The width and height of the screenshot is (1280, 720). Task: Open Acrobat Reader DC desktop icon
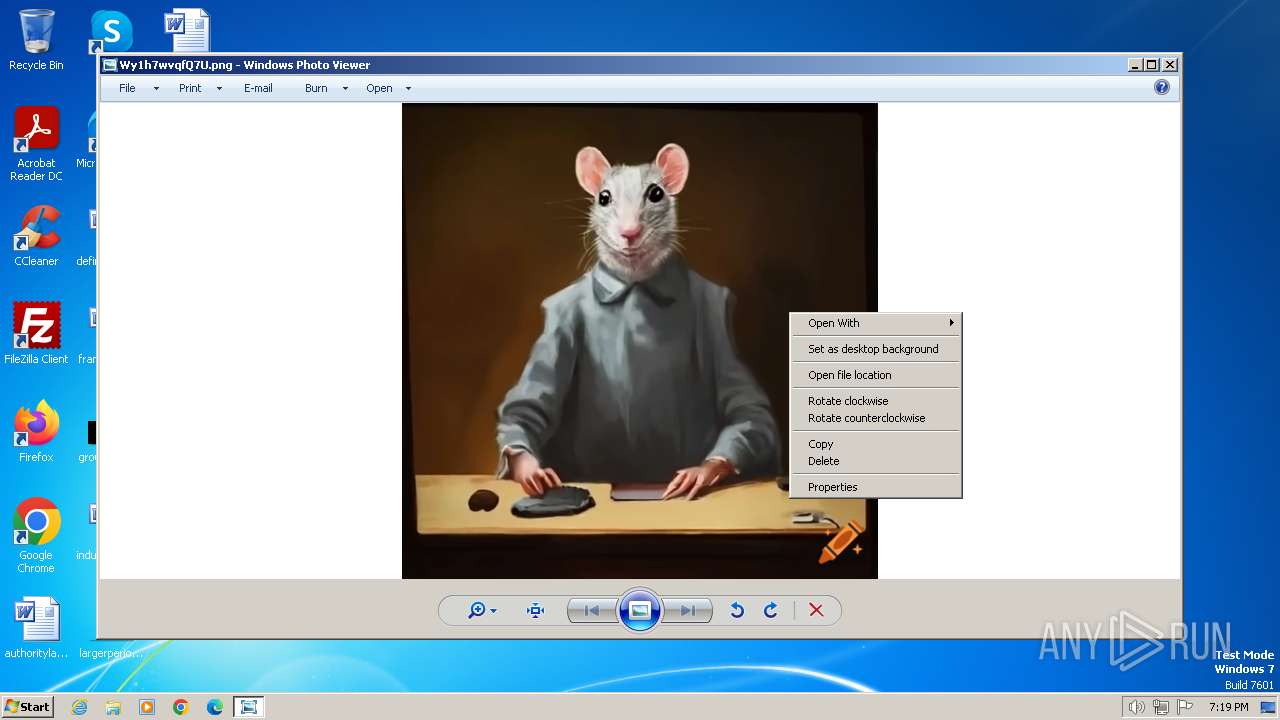(x=36, y=145)
